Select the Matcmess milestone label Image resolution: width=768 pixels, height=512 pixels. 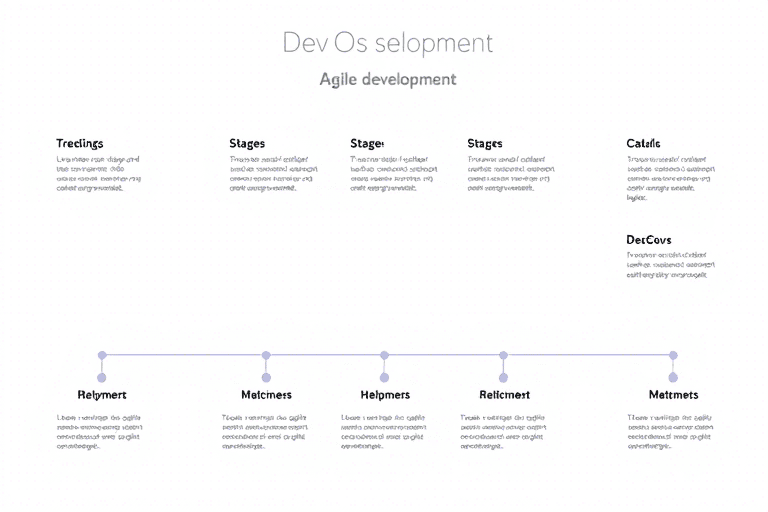coord(266,395)
